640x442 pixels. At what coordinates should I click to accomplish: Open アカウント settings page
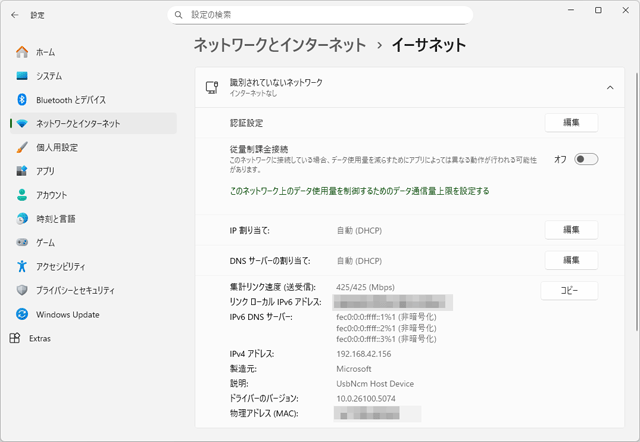52,195
